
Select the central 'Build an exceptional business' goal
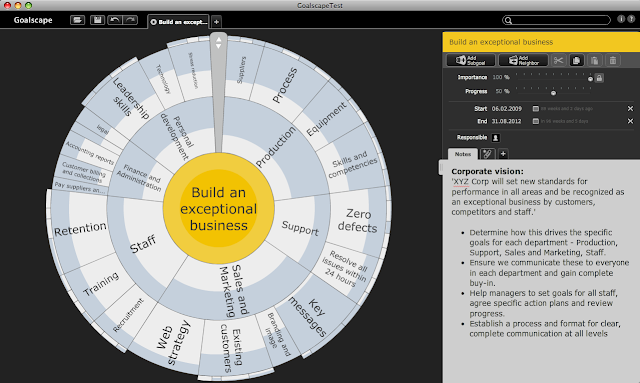point(219,209)
